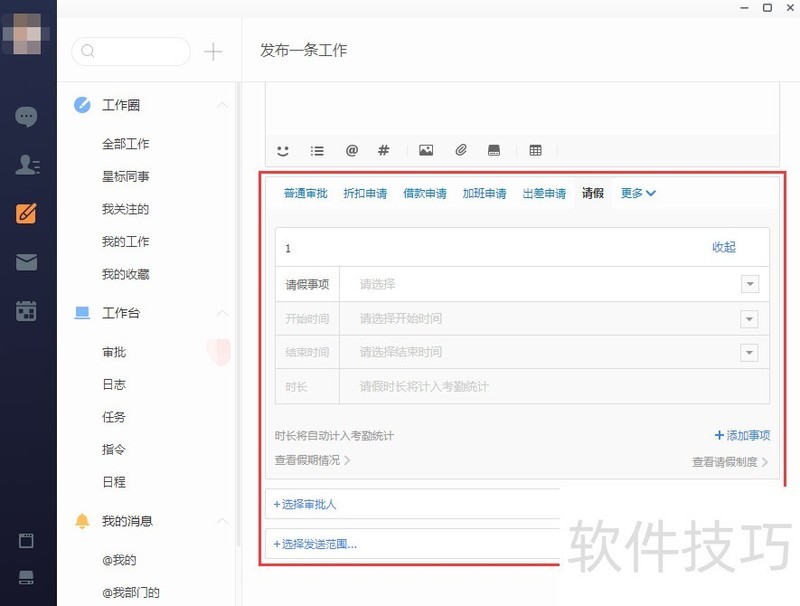Open the 开始时间 dropdown arrow
This screenshot has width=800, height=606.
(x=749, y=319)
